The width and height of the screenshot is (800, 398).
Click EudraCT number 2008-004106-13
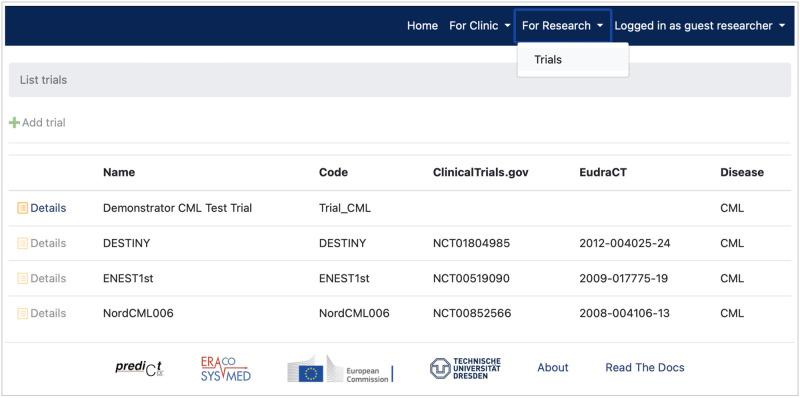pyautogui.click(x=624, y=313)
